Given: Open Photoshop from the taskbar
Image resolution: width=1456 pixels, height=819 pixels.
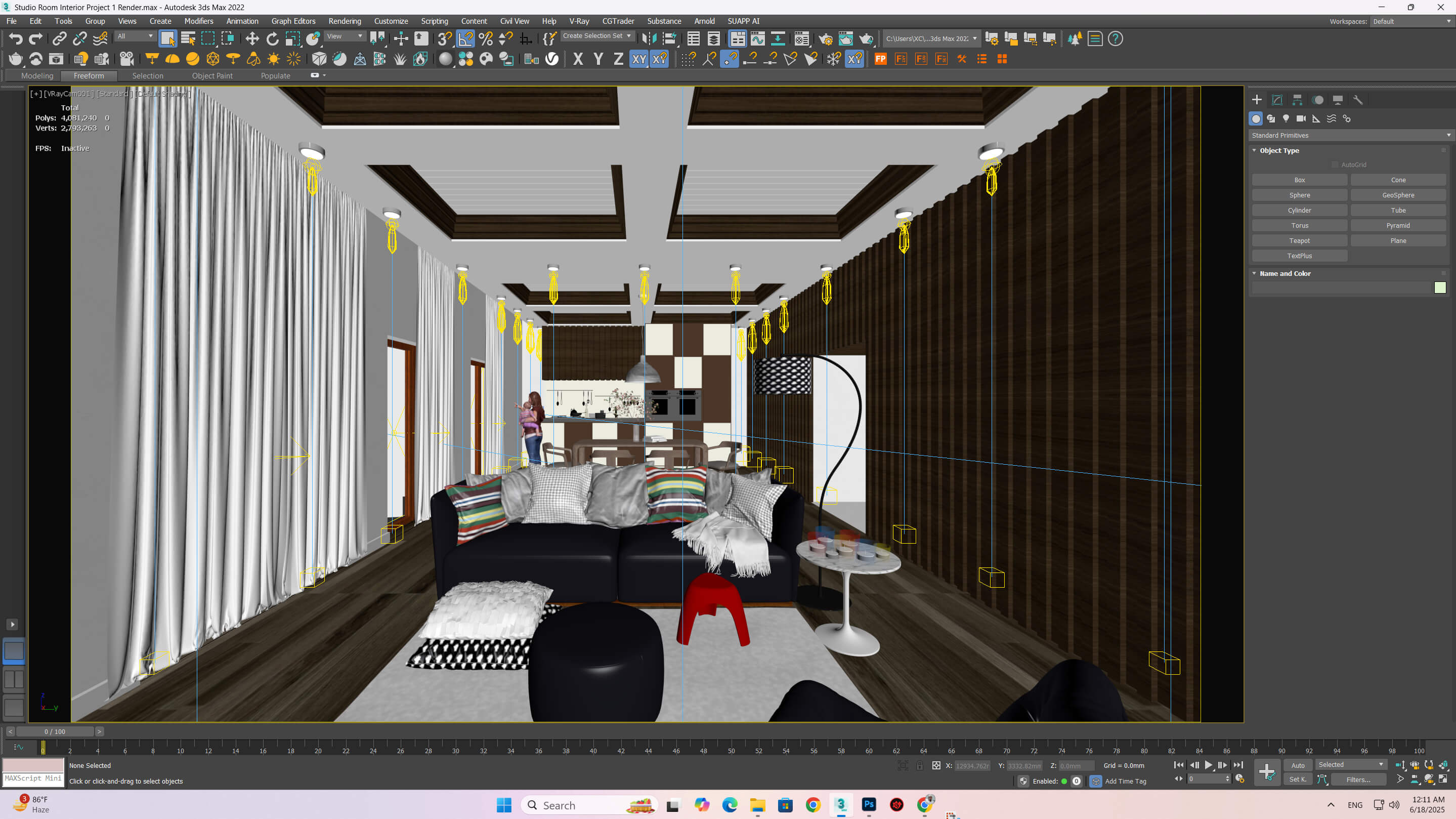Looking at the screenshot, I should click(869, 804).
